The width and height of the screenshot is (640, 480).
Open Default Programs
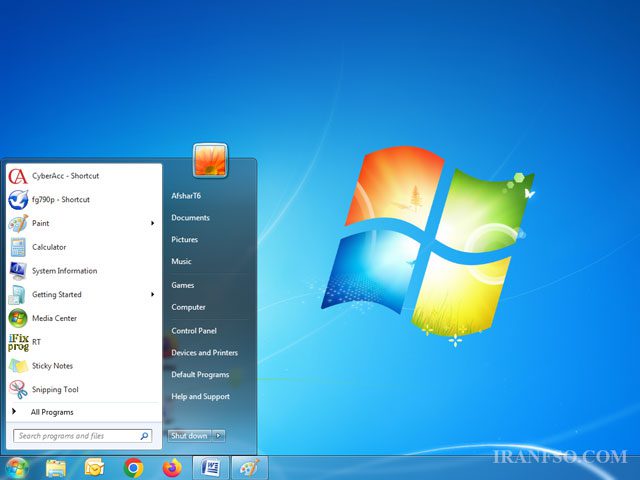[x=200, y=375]
